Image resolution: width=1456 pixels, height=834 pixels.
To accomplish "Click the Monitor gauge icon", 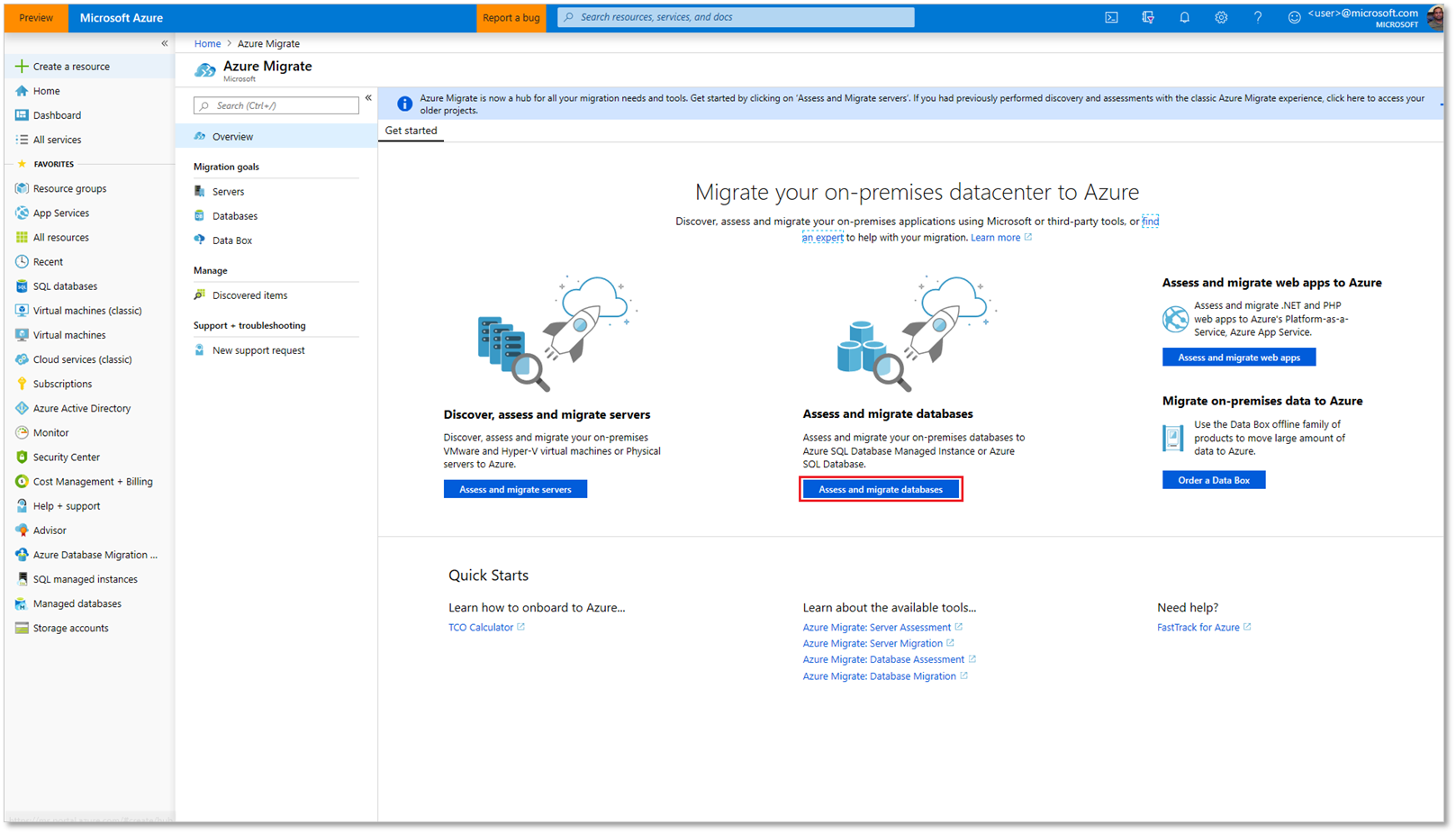I will tap(22, 432).
